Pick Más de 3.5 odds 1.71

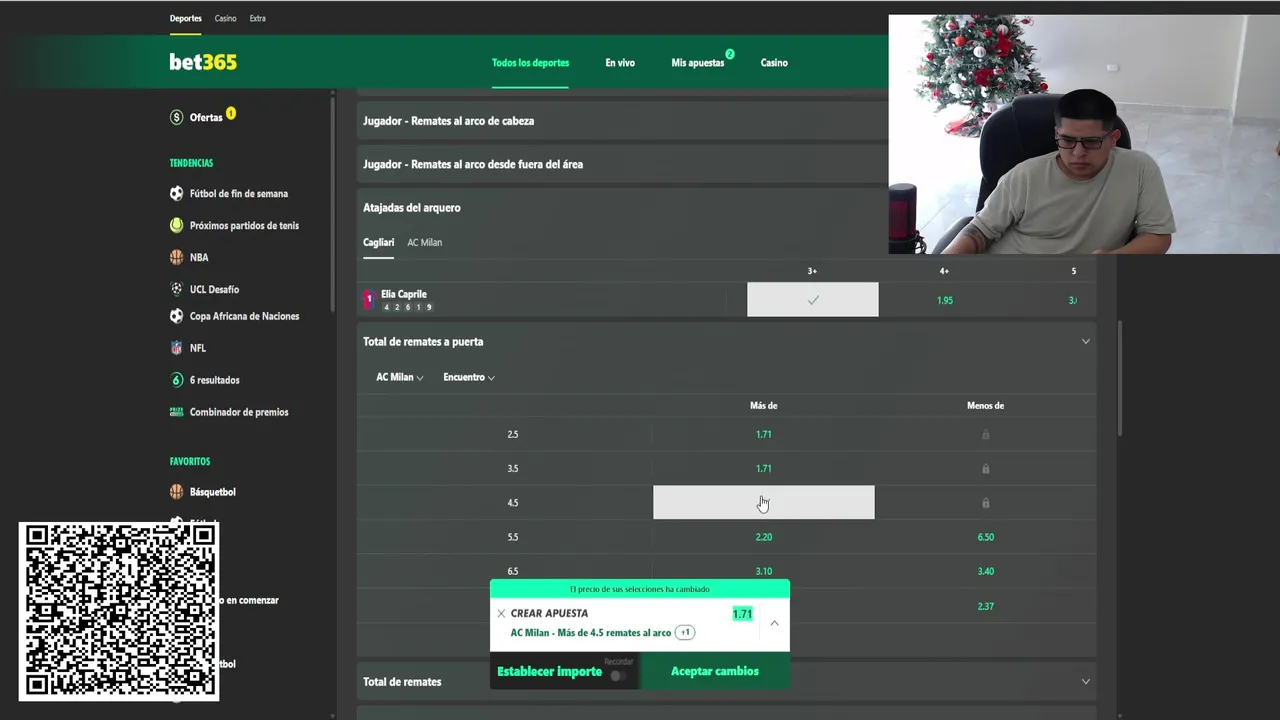click(764, 468)
